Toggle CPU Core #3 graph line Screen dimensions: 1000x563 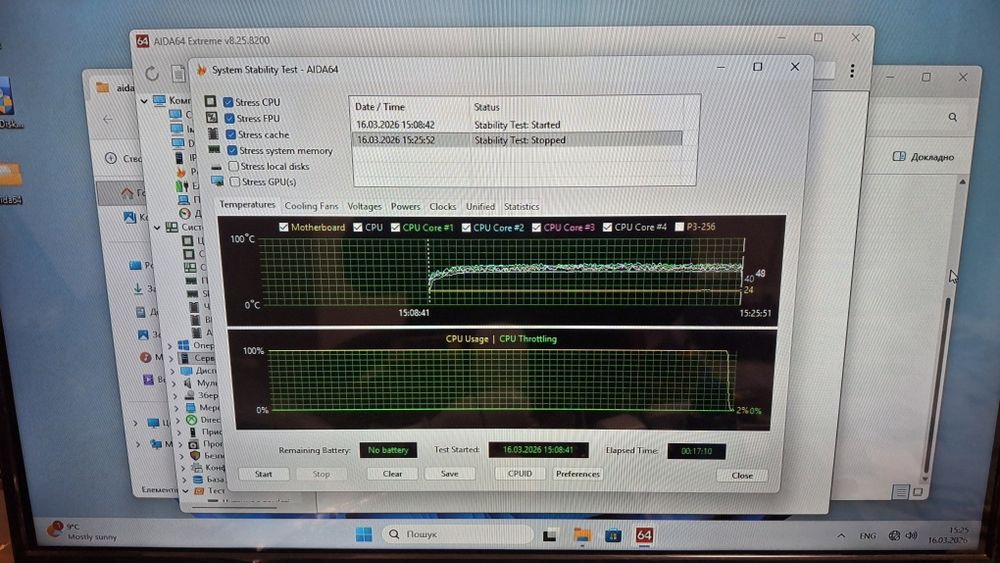[536, 227]
